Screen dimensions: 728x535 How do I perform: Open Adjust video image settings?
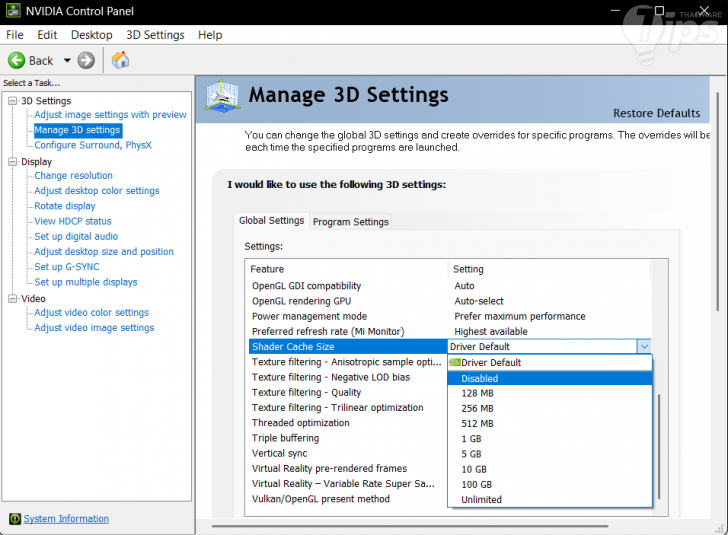pyautogui.click(x=94, y=328)
